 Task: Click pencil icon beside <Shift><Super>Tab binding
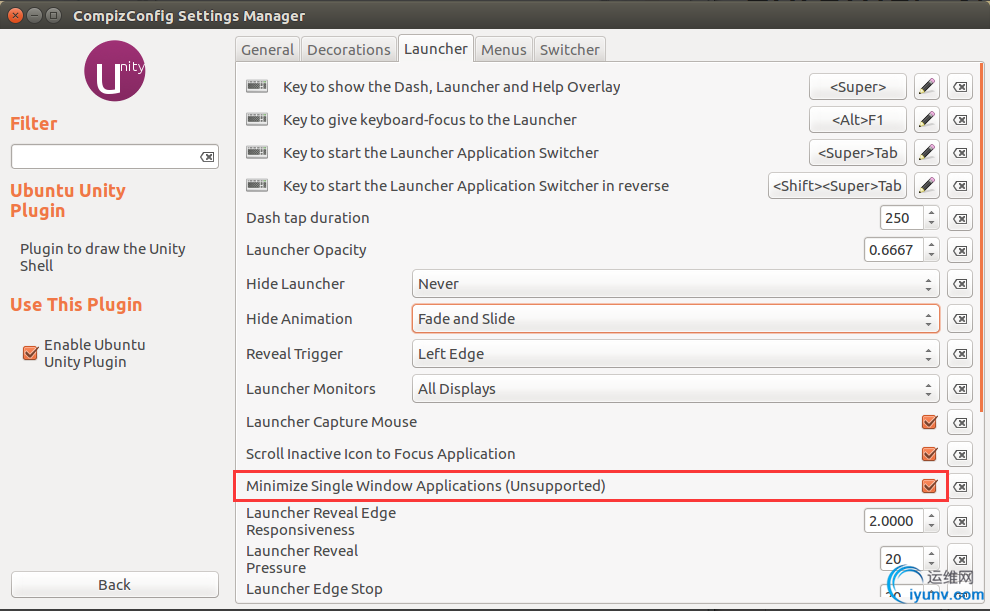pyautogui.click(x=926, y=186)
